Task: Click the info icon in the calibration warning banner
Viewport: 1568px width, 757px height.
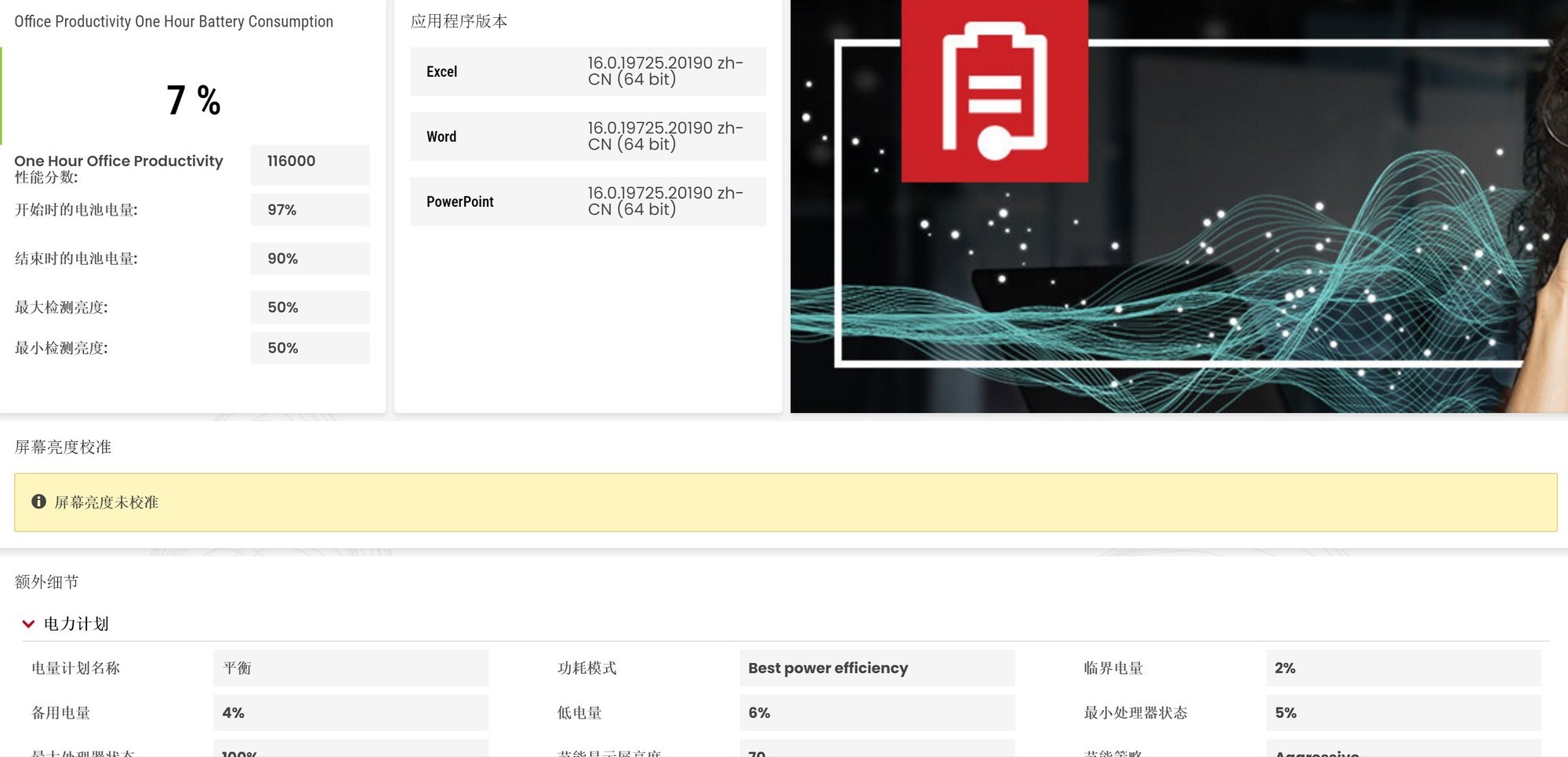Action: tap(40, 502)
